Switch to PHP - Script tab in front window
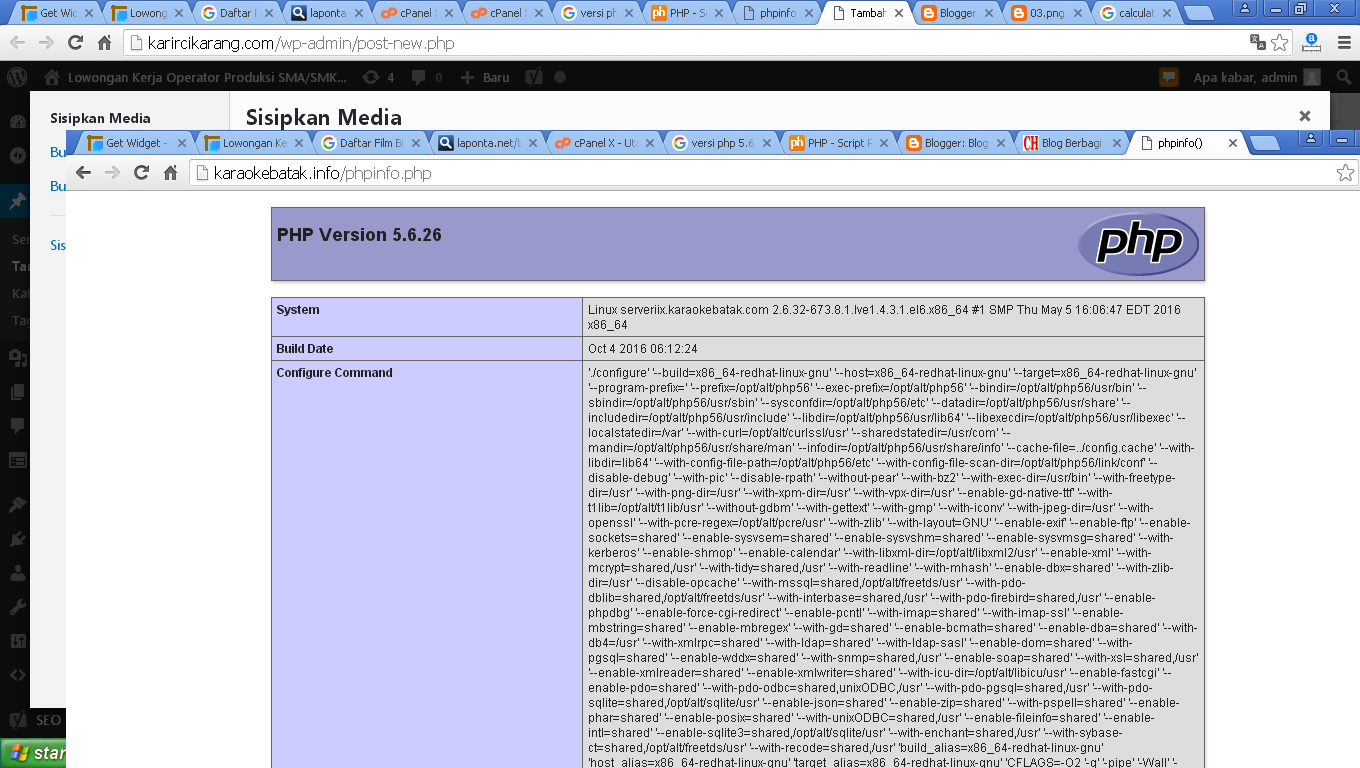 839,143
